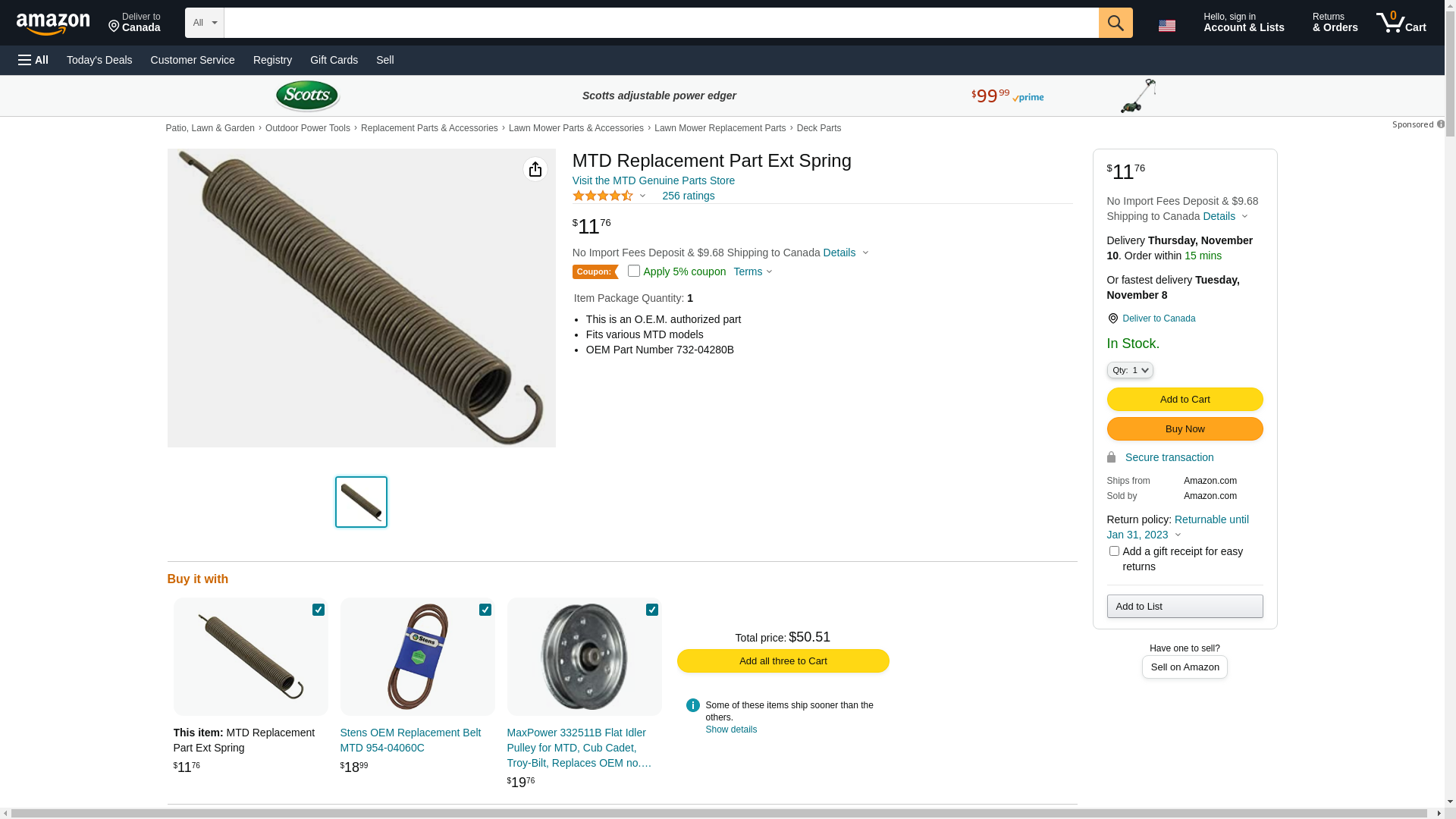Open Today's Deals in the navigation bar
Screen dimensions: 1456x819
tap(99, 60)
